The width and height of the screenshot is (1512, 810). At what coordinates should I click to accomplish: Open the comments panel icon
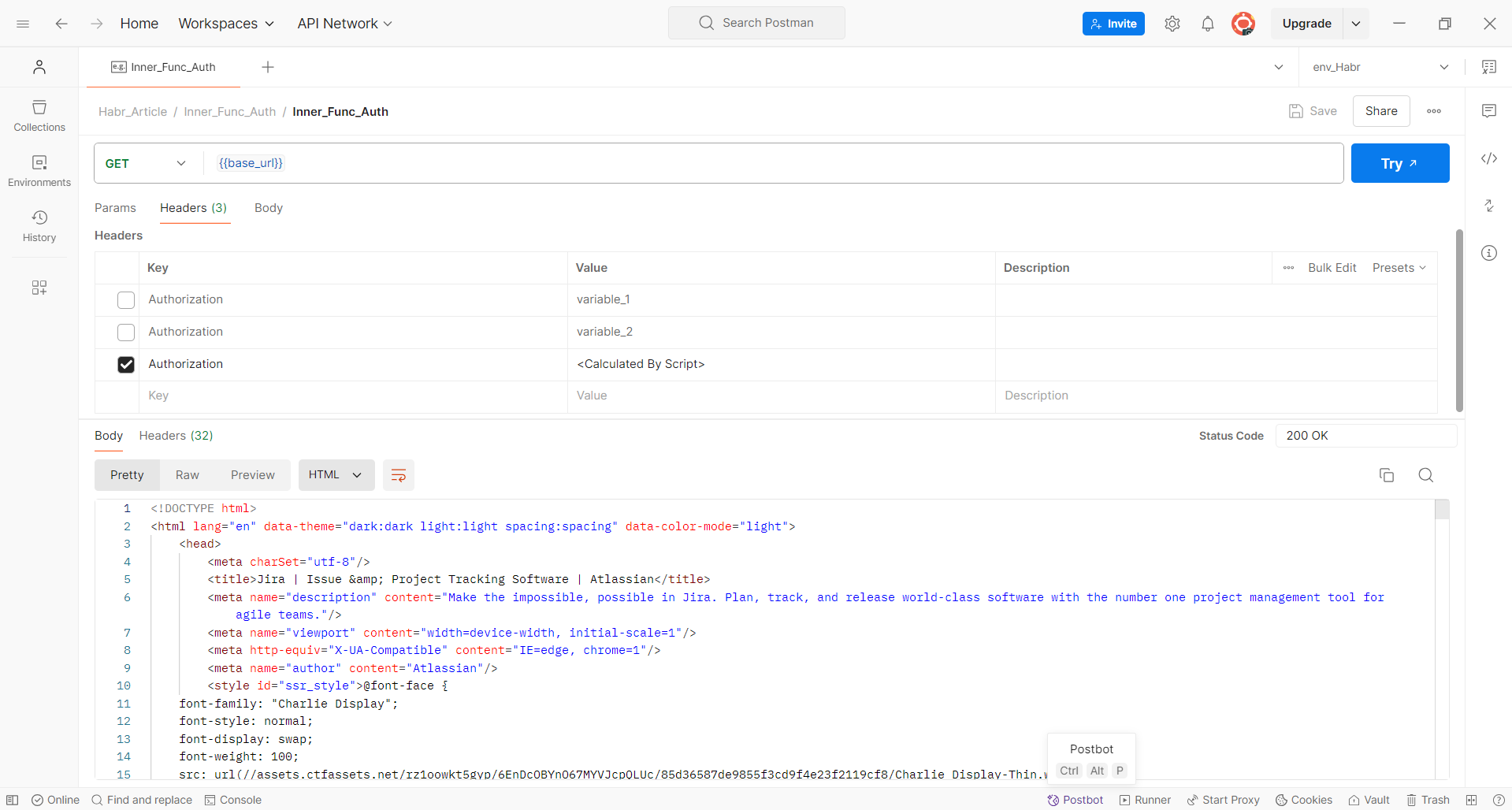click(x=1489, y=111)
